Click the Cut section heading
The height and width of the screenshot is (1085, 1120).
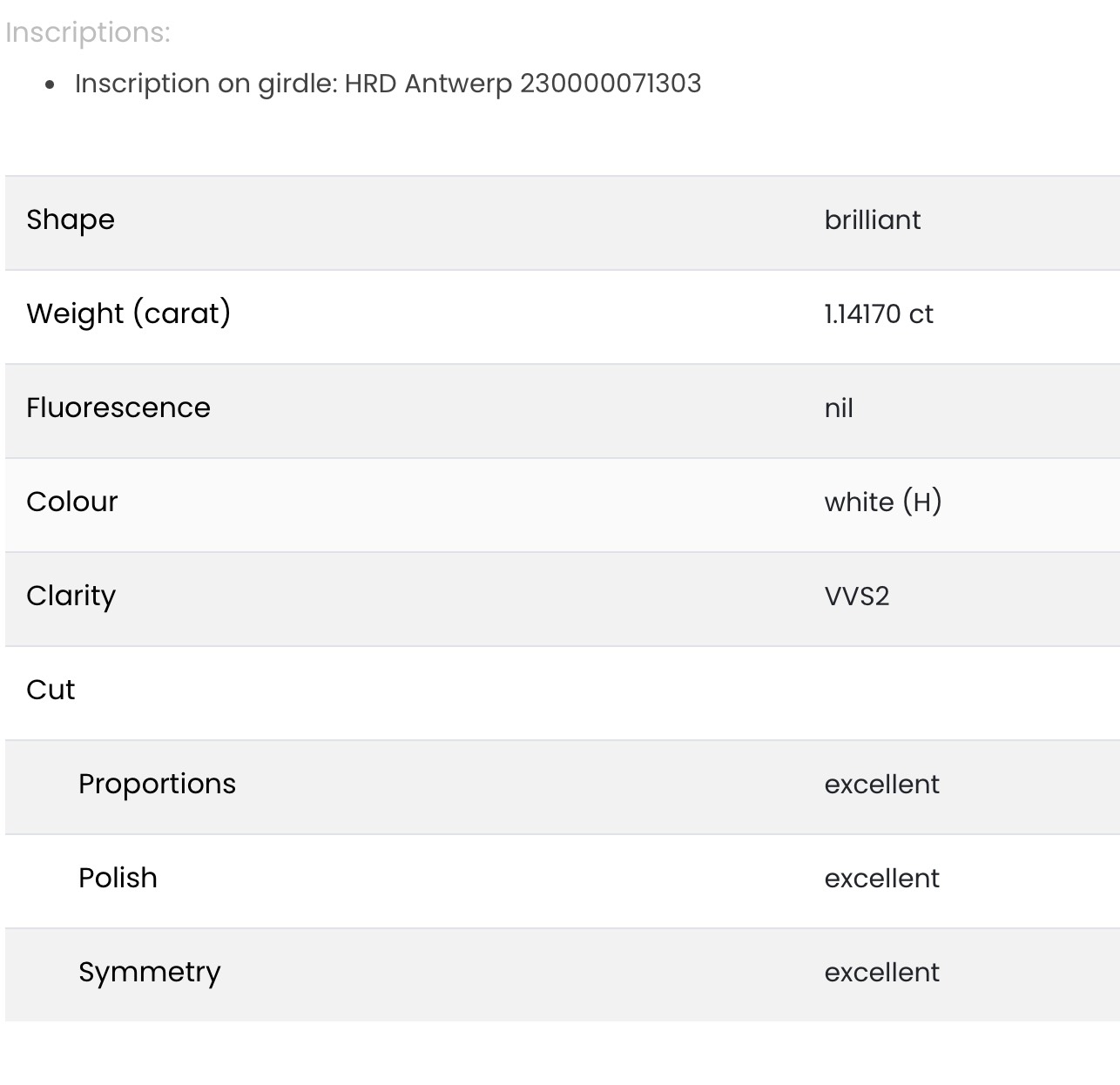point(51,690)
